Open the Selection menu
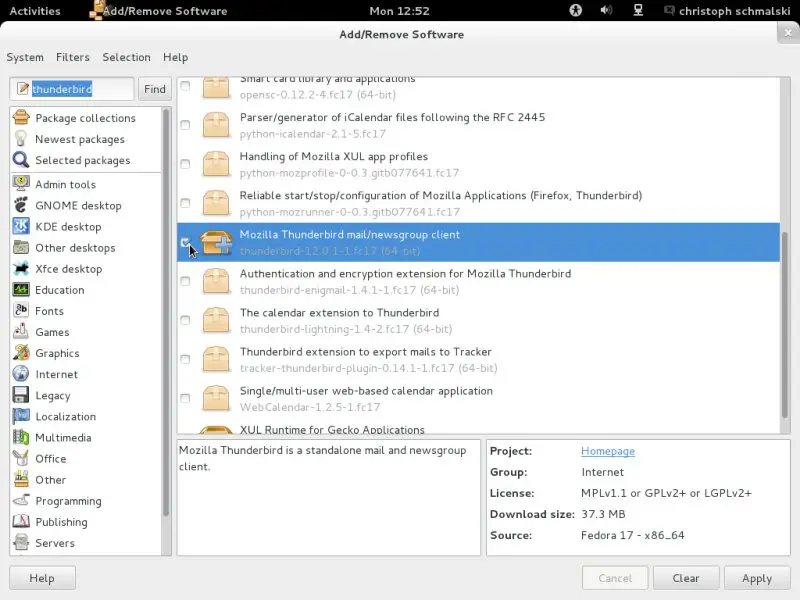The image size is (800, 600). 127,57
